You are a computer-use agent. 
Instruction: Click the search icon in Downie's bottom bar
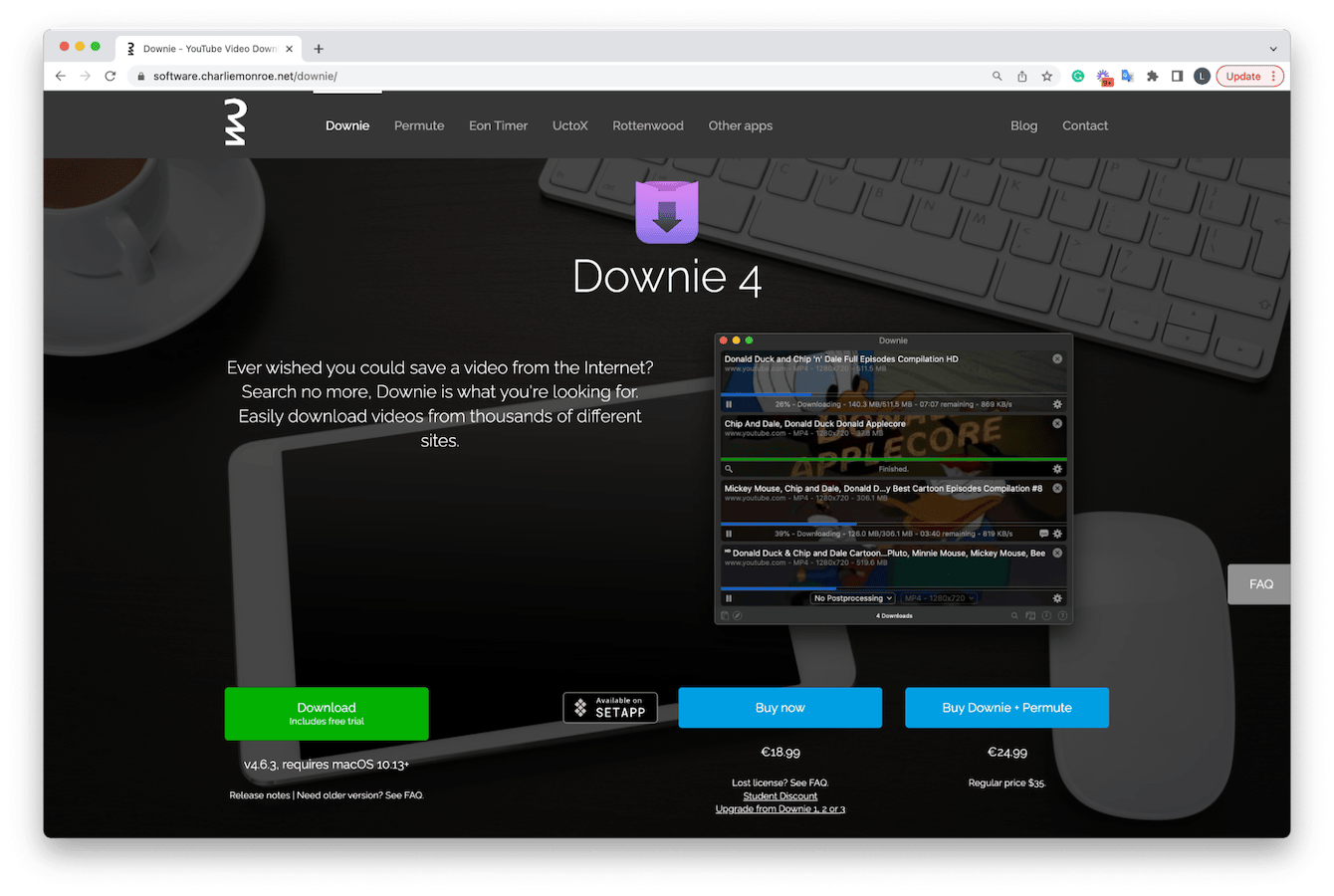[1014, 616]
